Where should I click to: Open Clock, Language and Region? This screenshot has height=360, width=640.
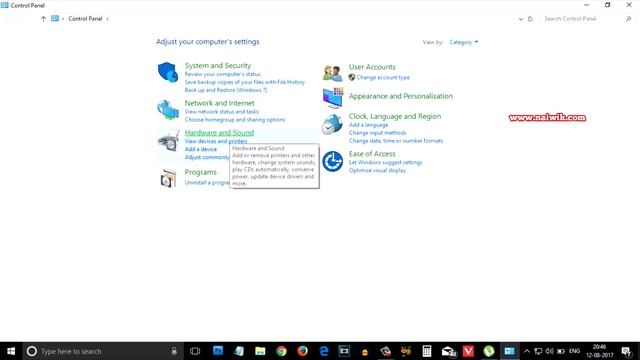[x=395, y=116]
